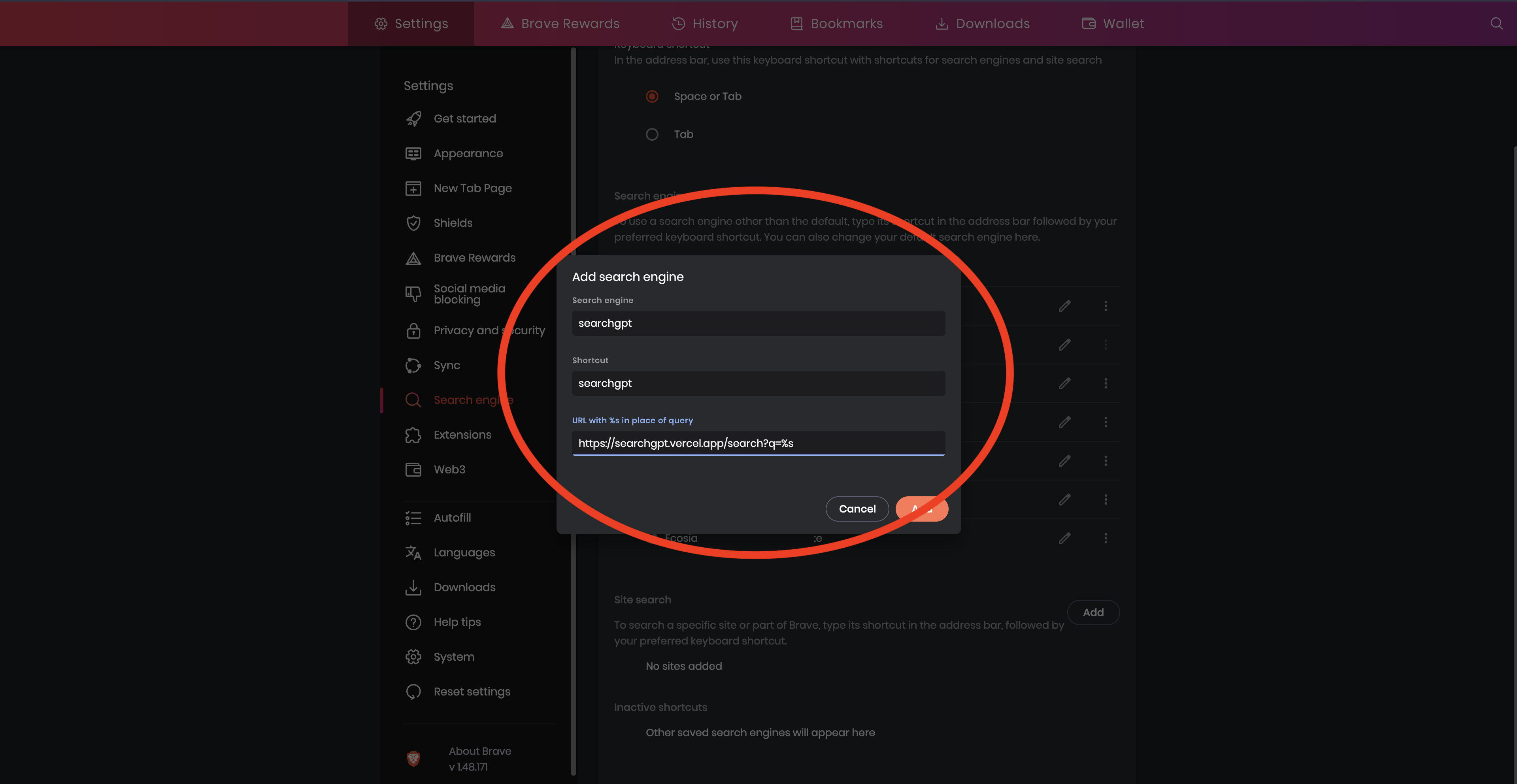Select the Tab radio button

point(652,134)
